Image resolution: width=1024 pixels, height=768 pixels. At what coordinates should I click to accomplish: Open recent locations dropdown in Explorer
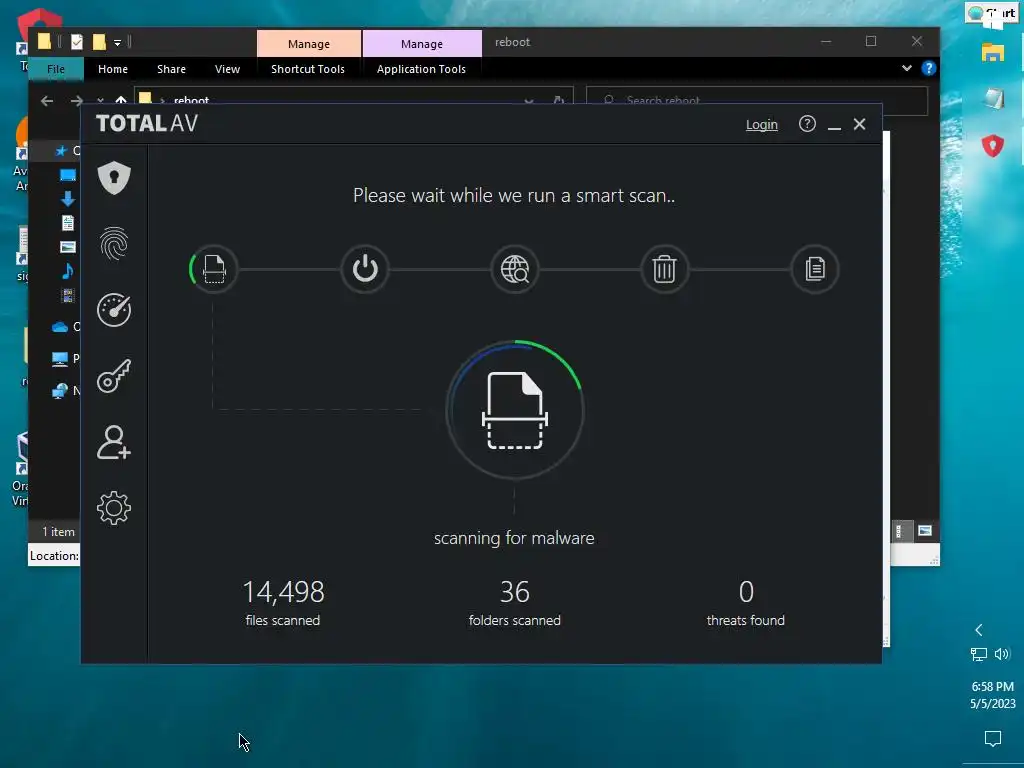pyautogui.click(x=100, y=101)
